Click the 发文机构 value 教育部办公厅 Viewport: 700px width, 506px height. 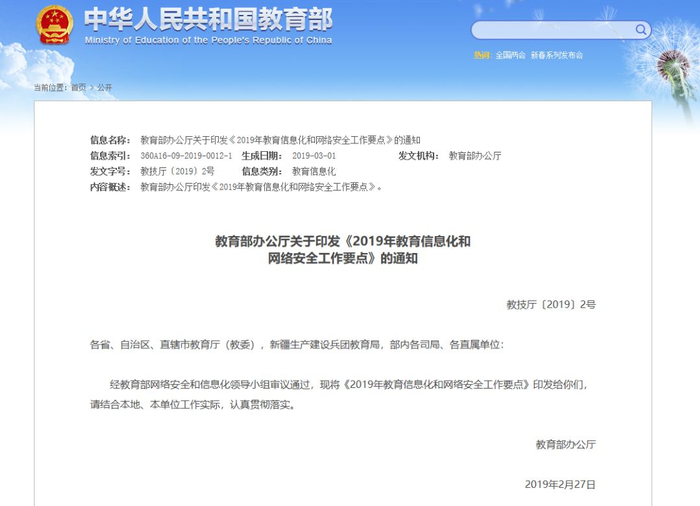(x=475, y=156)
